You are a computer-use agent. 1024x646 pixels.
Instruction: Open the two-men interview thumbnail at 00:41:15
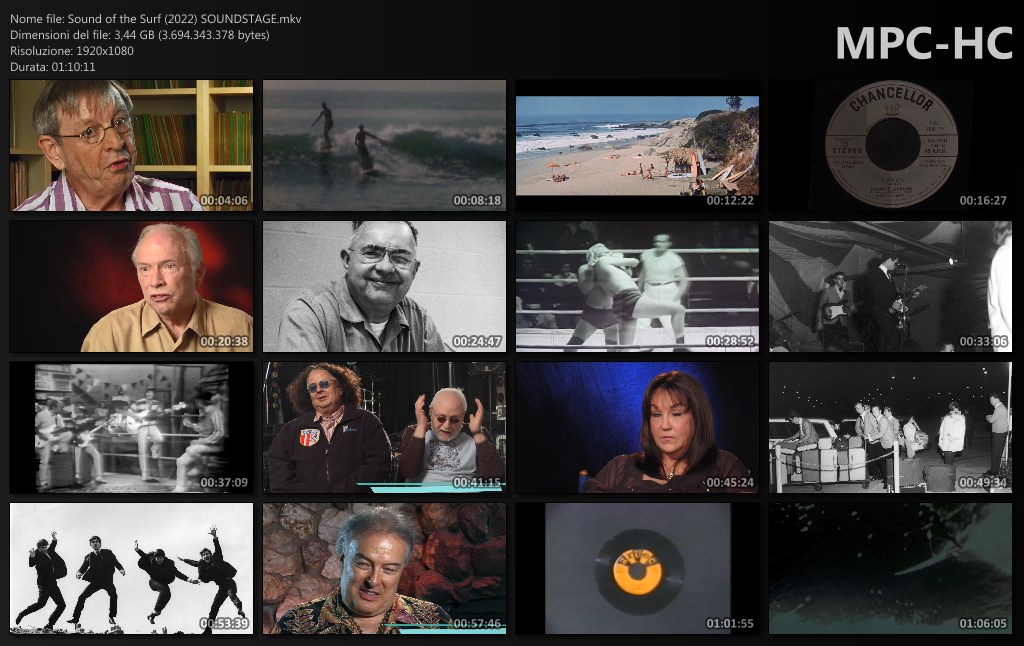click(384, 428)
